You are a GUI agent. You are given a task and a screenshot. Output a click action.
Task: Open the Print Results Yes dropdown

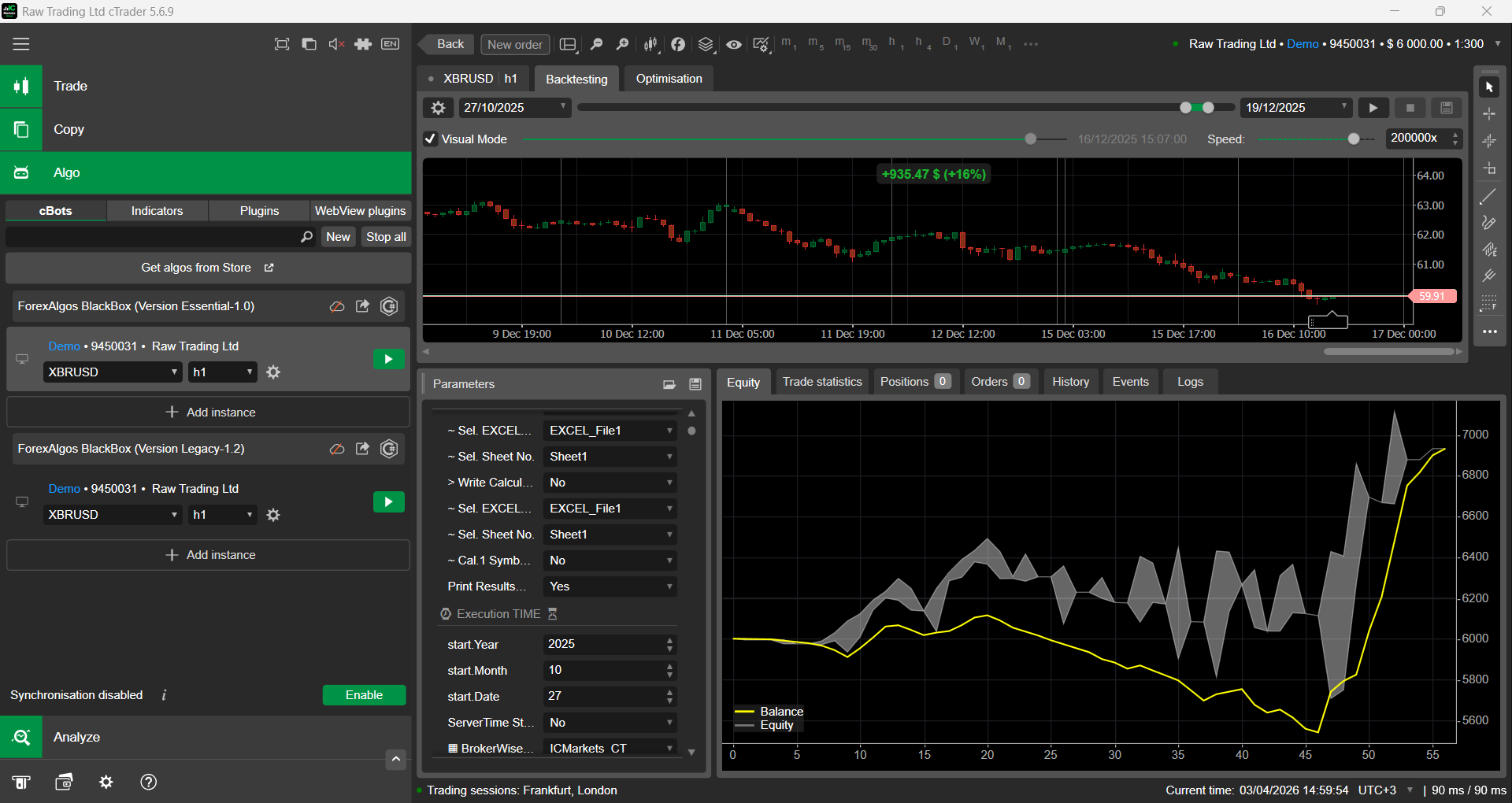(610, 587)
